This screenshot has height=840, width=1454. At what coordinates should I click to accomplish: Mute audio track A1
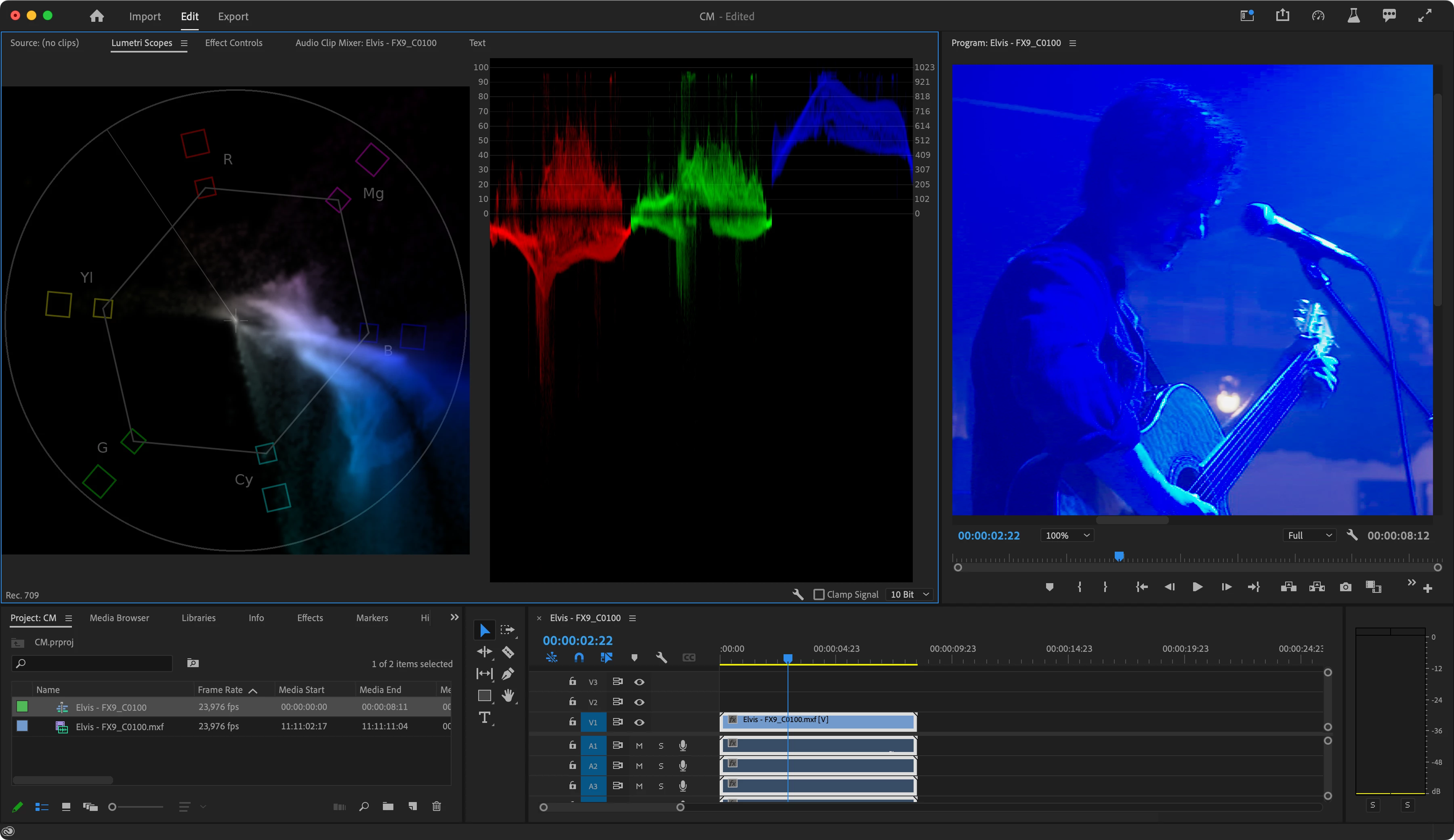click(639, 745)
